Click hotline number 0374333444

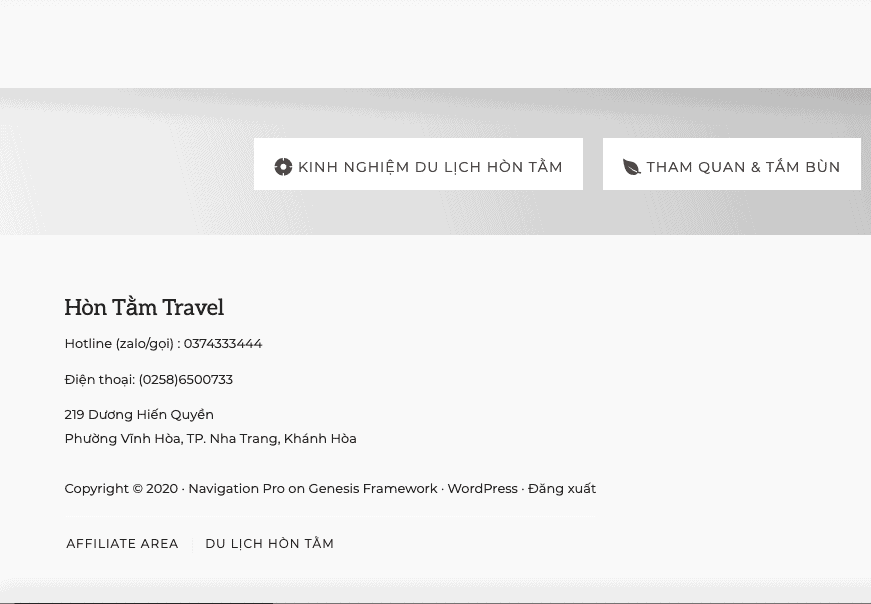point(223,344)
